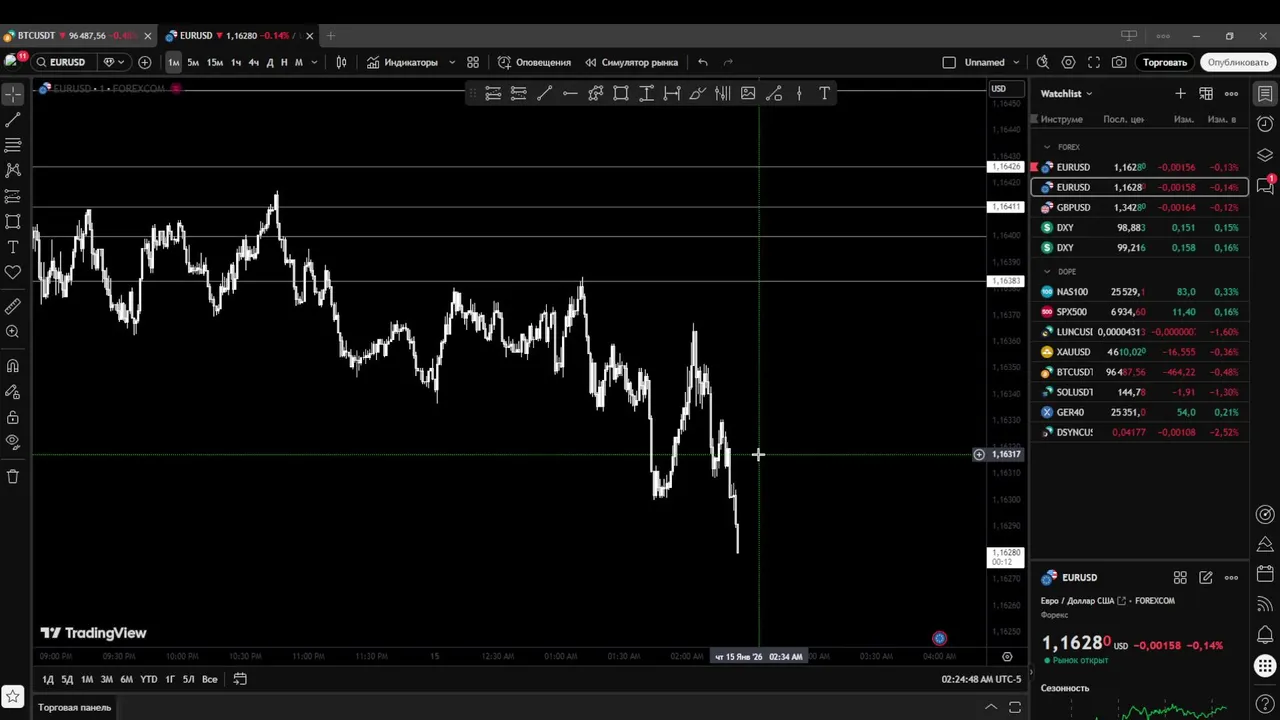Toggle lock all drawings
This screenshot has width=1280, height=720.
tap(13, 417)
